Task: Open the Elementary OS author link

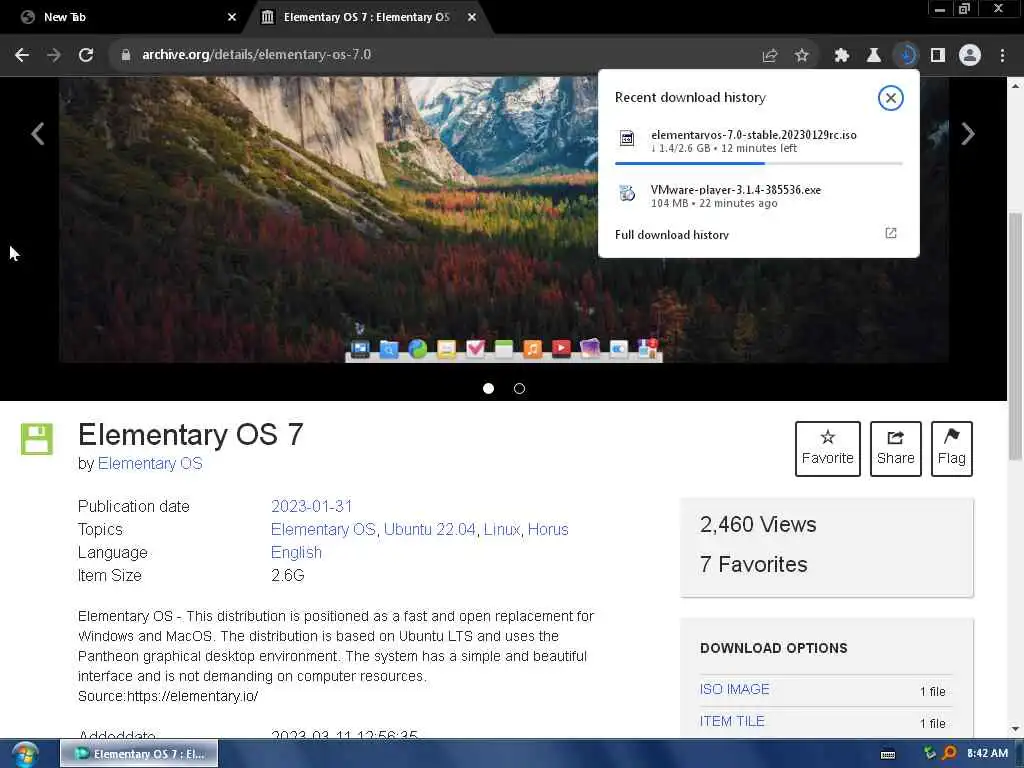Action: (x=150, y=464)
